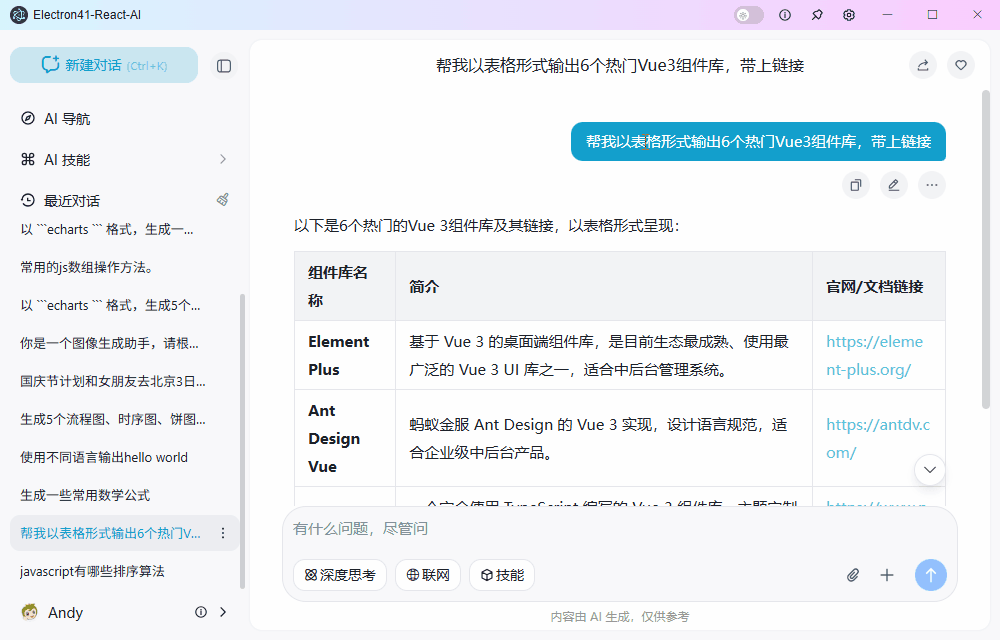Click the Ant Design Vue table cell
Screen dimensions: 1000x640
tap(345, 439)
